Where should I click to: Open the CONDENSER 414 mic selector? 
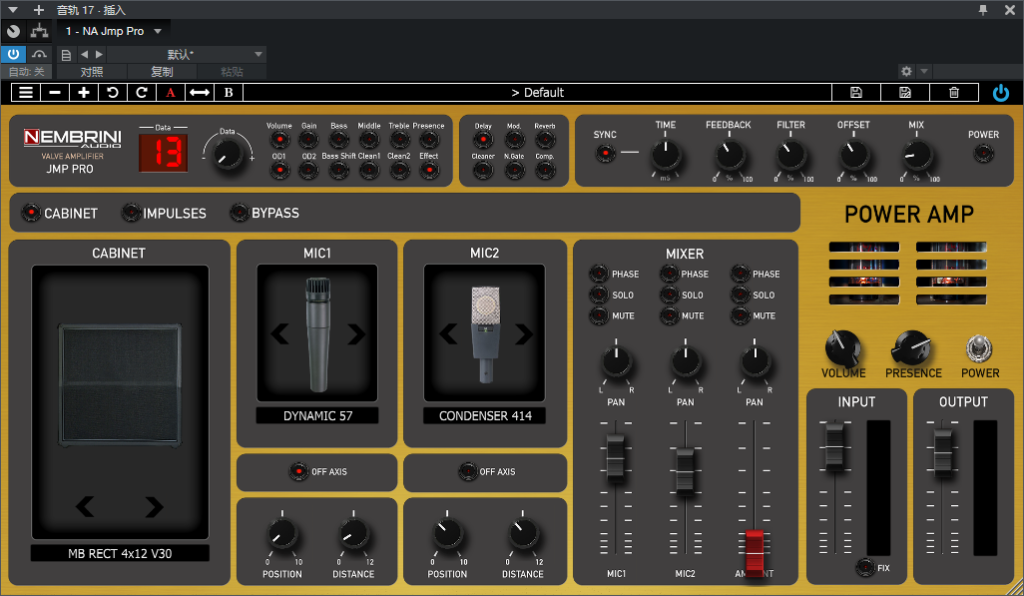click(485, 416)
